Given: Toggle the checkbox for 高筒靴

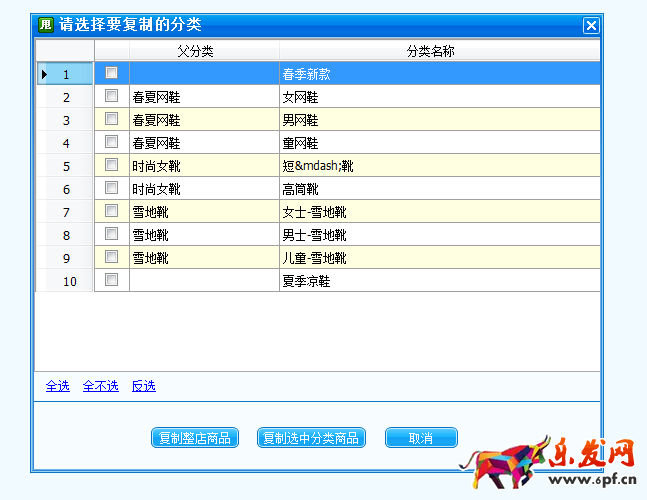Looking at the screenshot, I should tap(111, 188).
